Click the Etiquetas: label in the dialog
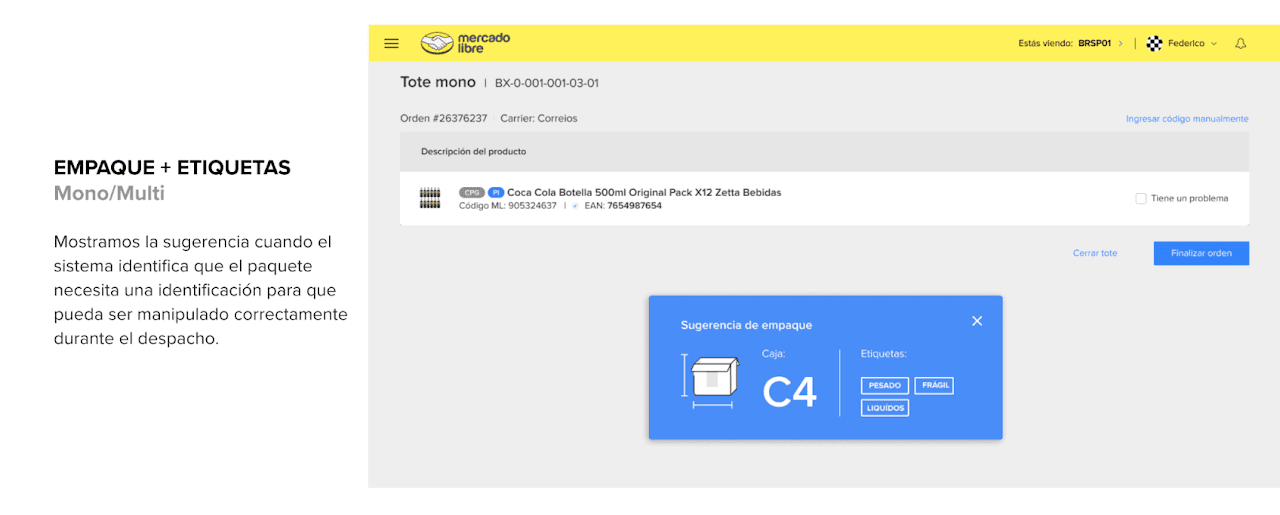1280x515 pixels. (884, 354)
